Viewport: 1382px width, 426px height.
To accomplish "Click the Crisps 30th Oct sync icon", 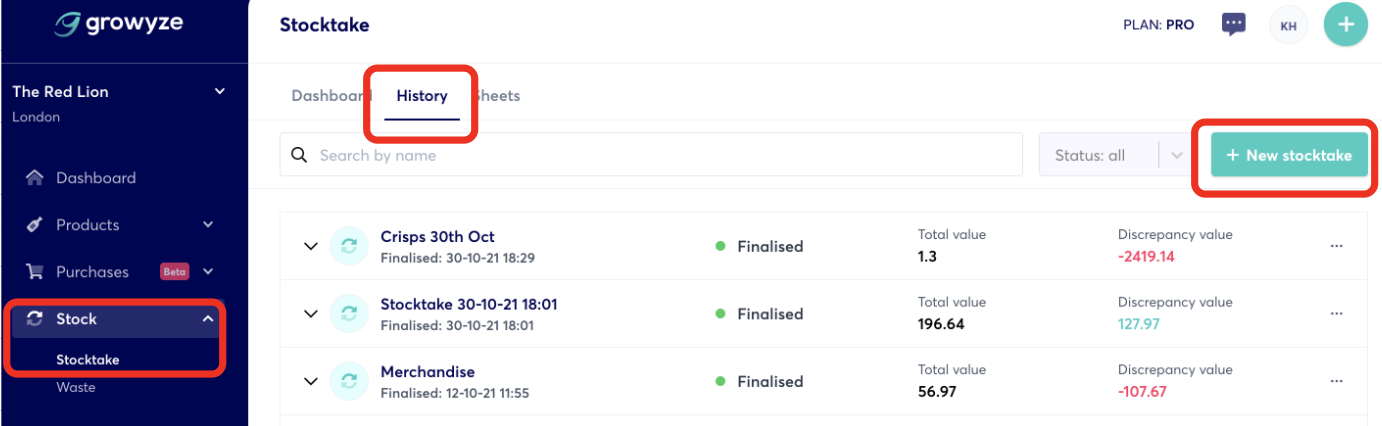I will (349, 246).
